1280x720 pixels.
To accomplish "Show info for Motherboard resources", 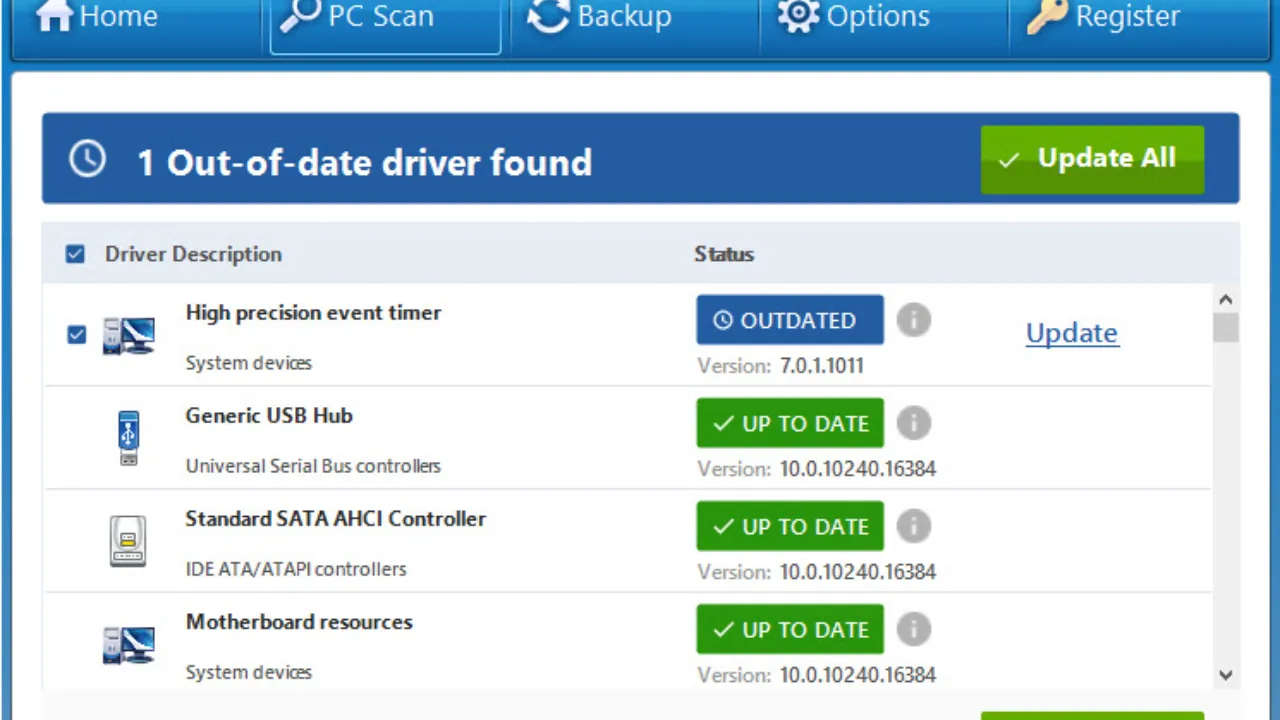I will (x=913, y=629).
